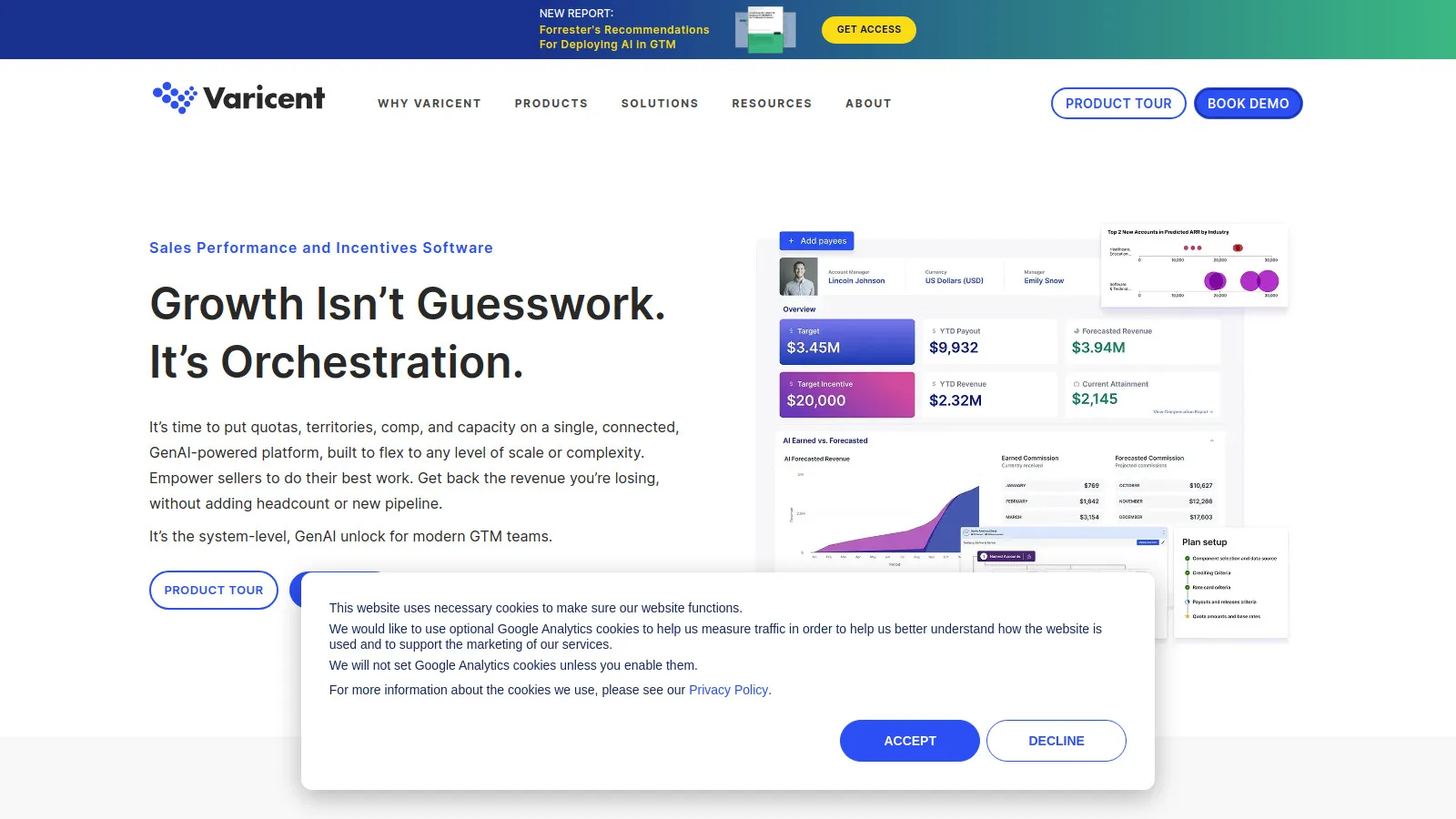The image size is (1456, 819).
Task: Decline the optional cookies
Action: tap(1056, 741)
